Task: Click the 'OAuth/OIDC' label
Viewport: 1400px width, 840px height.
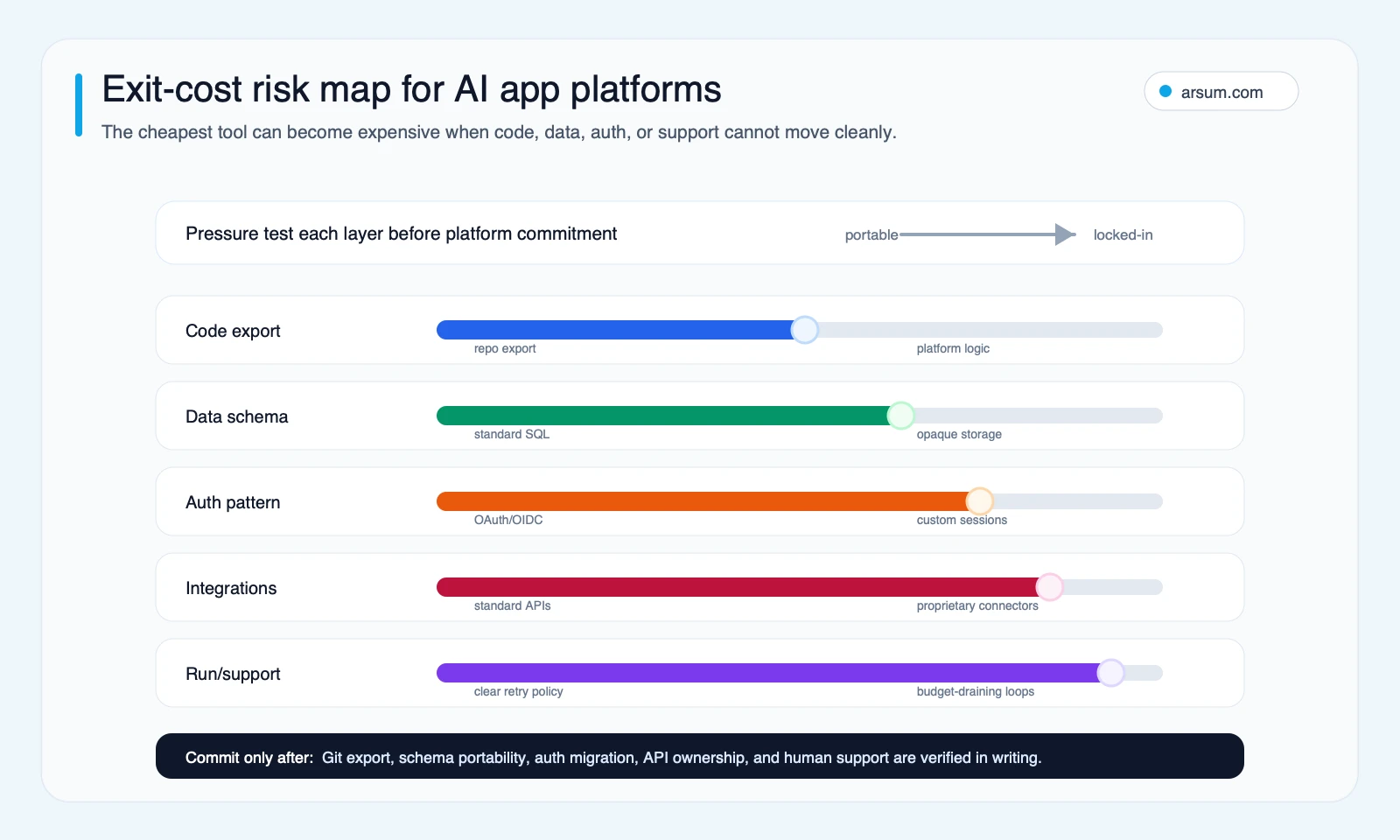Action: pos(508,520)
